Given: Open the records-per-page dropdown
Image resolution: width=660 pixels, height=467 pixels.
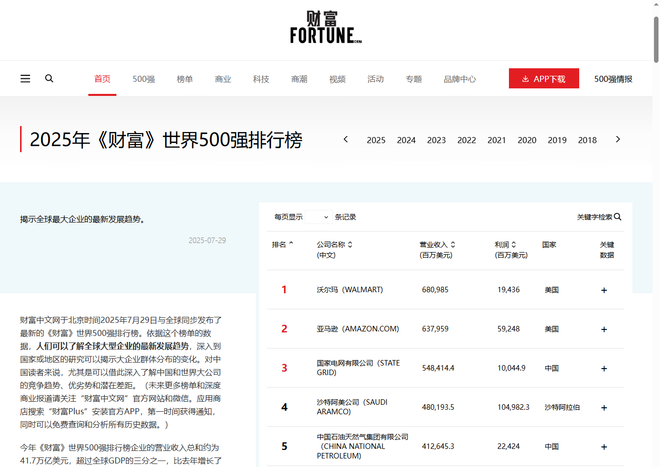Looking at the screenshot, I should click(318, 217).
